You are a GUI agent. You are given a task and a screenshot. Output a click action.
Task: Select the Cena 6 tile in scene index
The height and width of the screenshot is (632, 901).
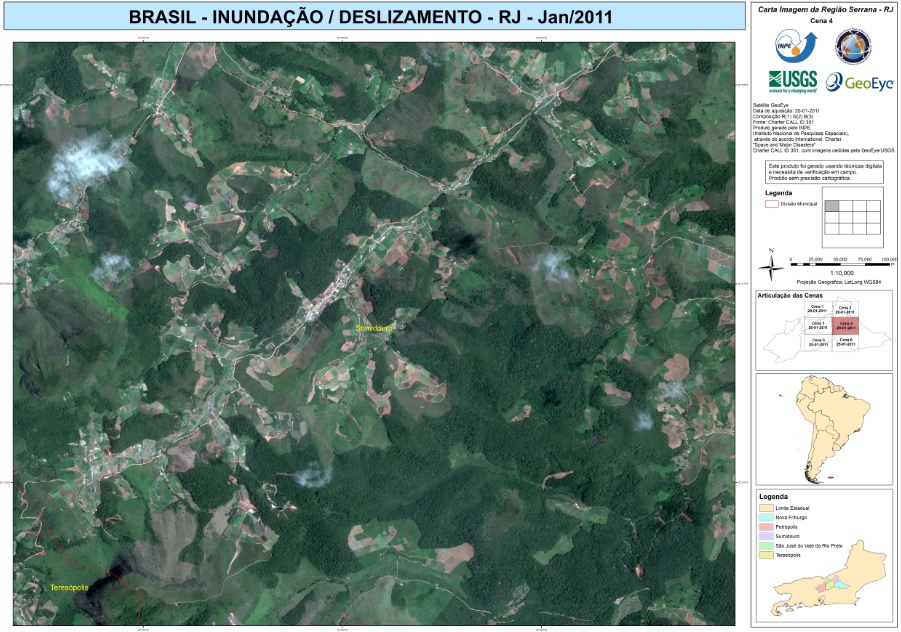(845, 342)
